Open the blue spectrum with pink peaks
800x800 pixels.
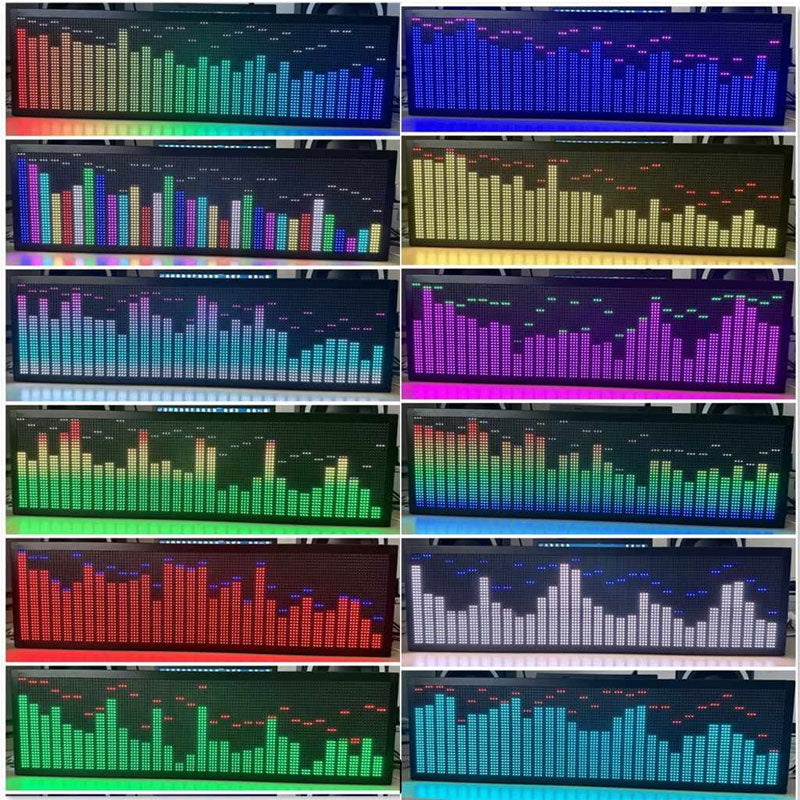click(x=598, y=68)
